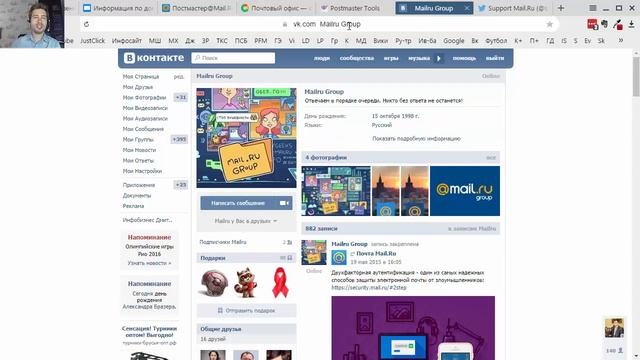The image size is (640, 360).
Task: Click the VK search field
Action: [233, 58]
